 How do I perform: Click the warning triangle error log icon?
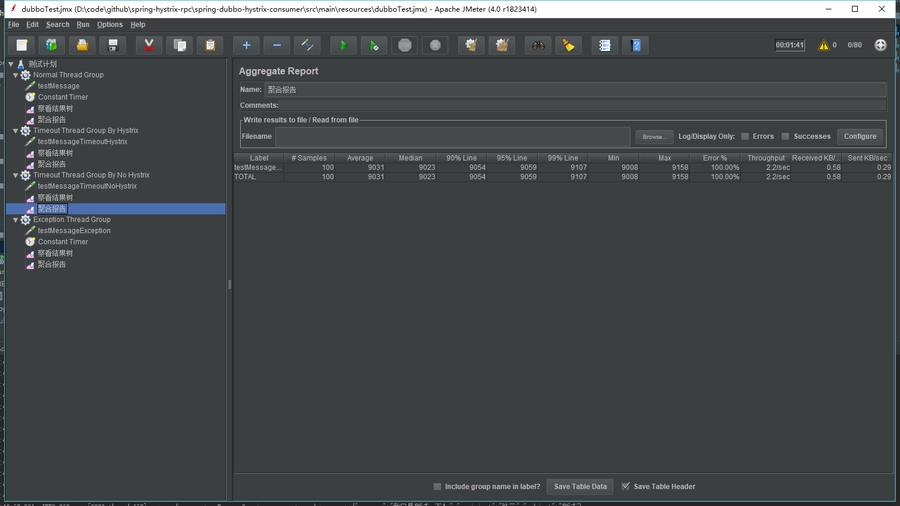(x=824, y=45)
